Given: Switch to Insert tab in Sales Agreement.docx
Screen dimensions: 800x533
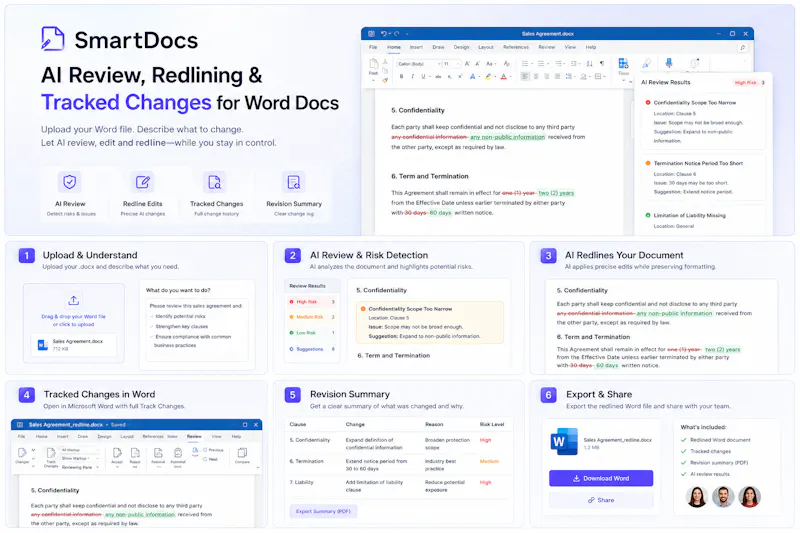Looking at the screenshot, I should click(x=416, y=47).
